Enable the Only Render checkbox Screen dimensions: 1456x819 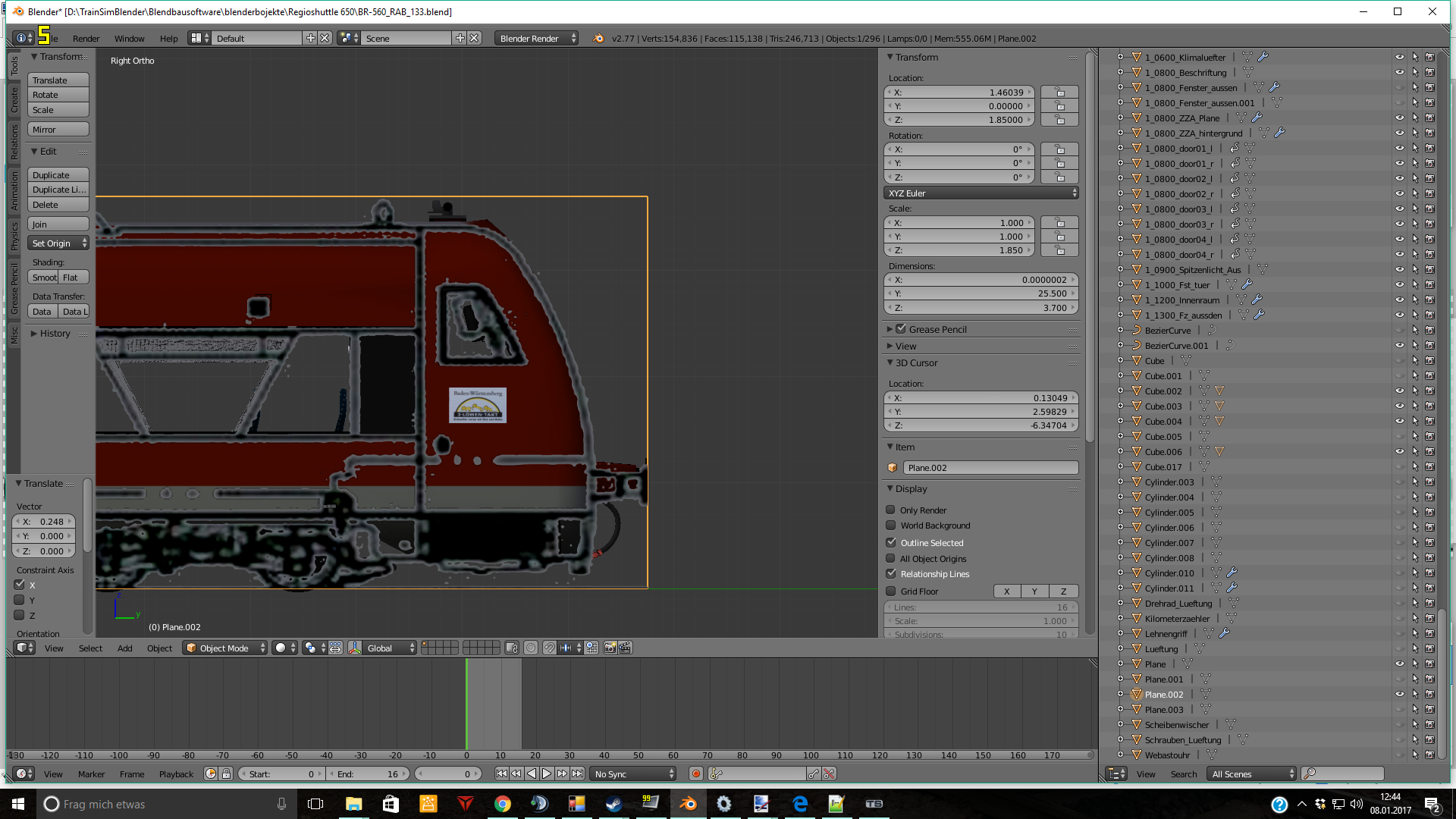pyautogui.click(x=891, y=510)
